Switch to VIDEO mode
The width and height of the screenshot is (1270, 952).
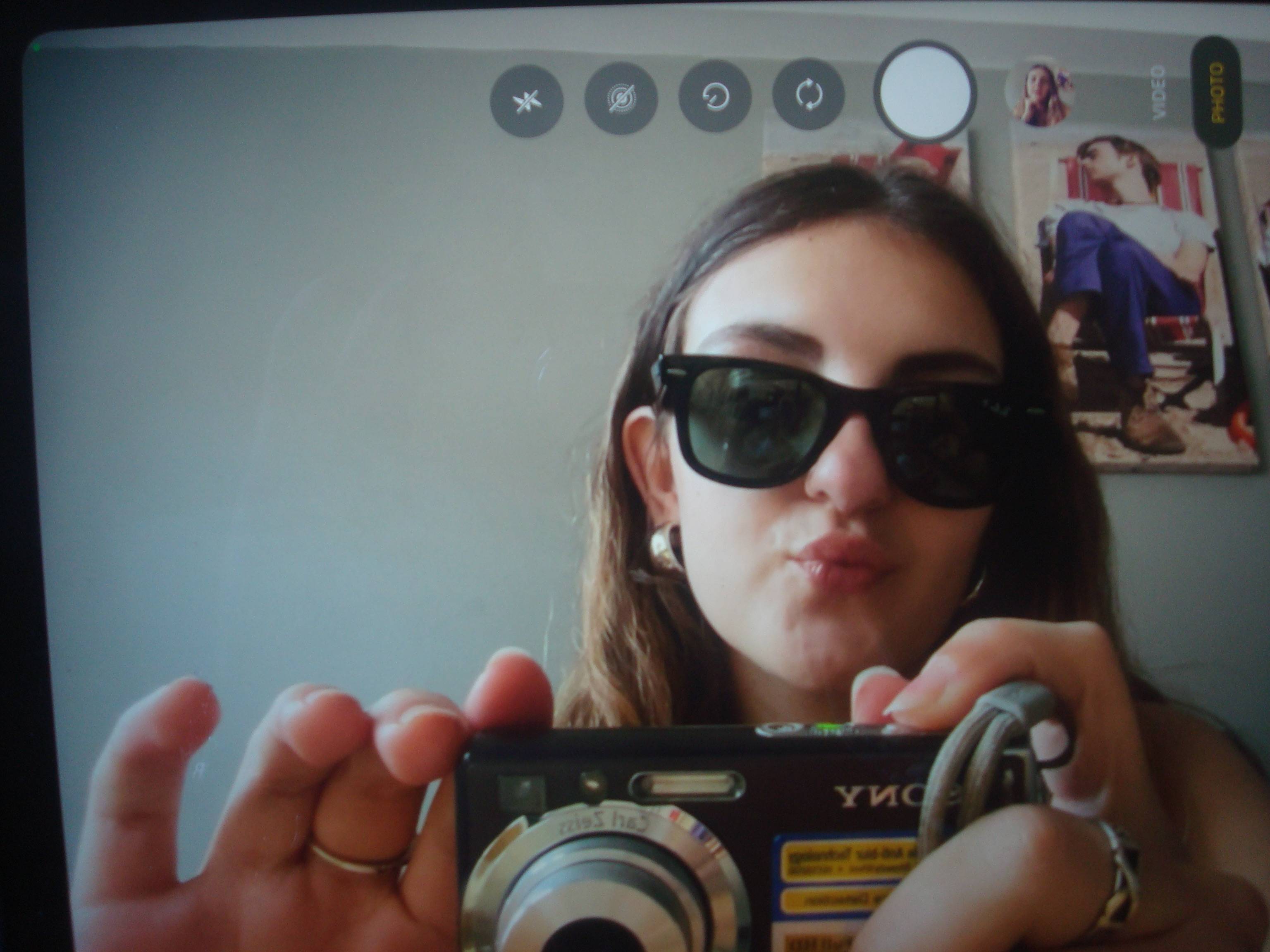click(x=1160, y=92)
